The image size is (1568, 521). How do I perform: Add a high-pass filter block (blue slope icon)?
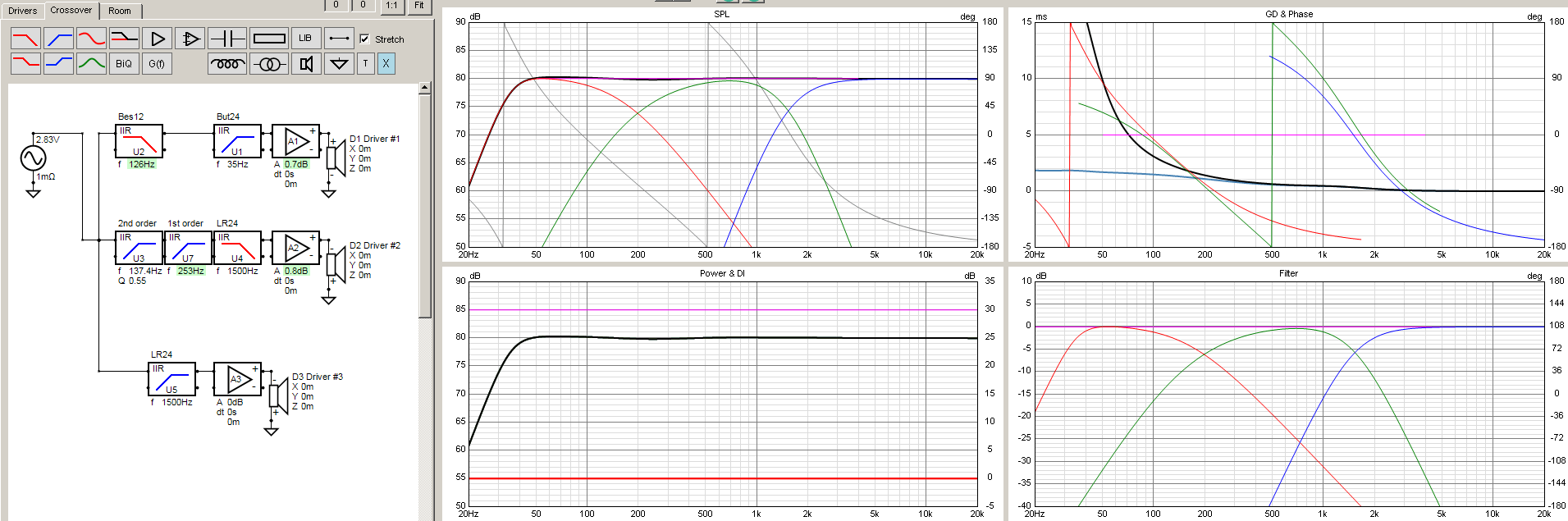58,39
